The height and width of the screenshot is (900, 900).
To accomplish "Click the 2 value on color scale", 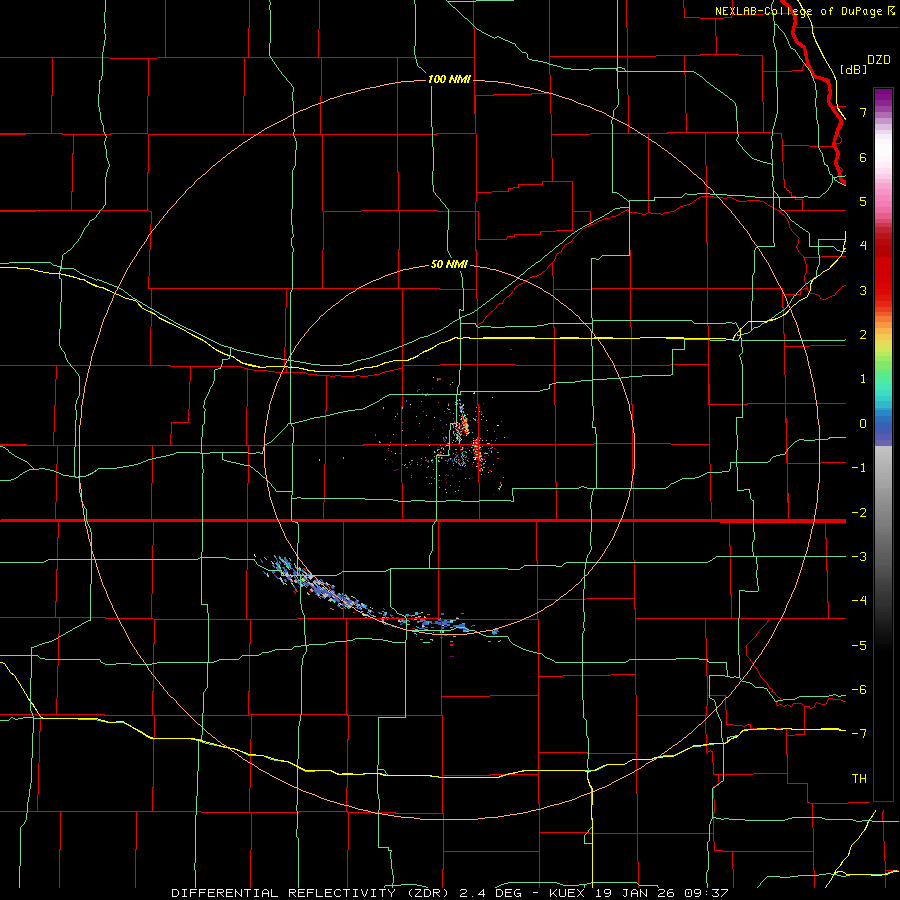I will [863, 334].
